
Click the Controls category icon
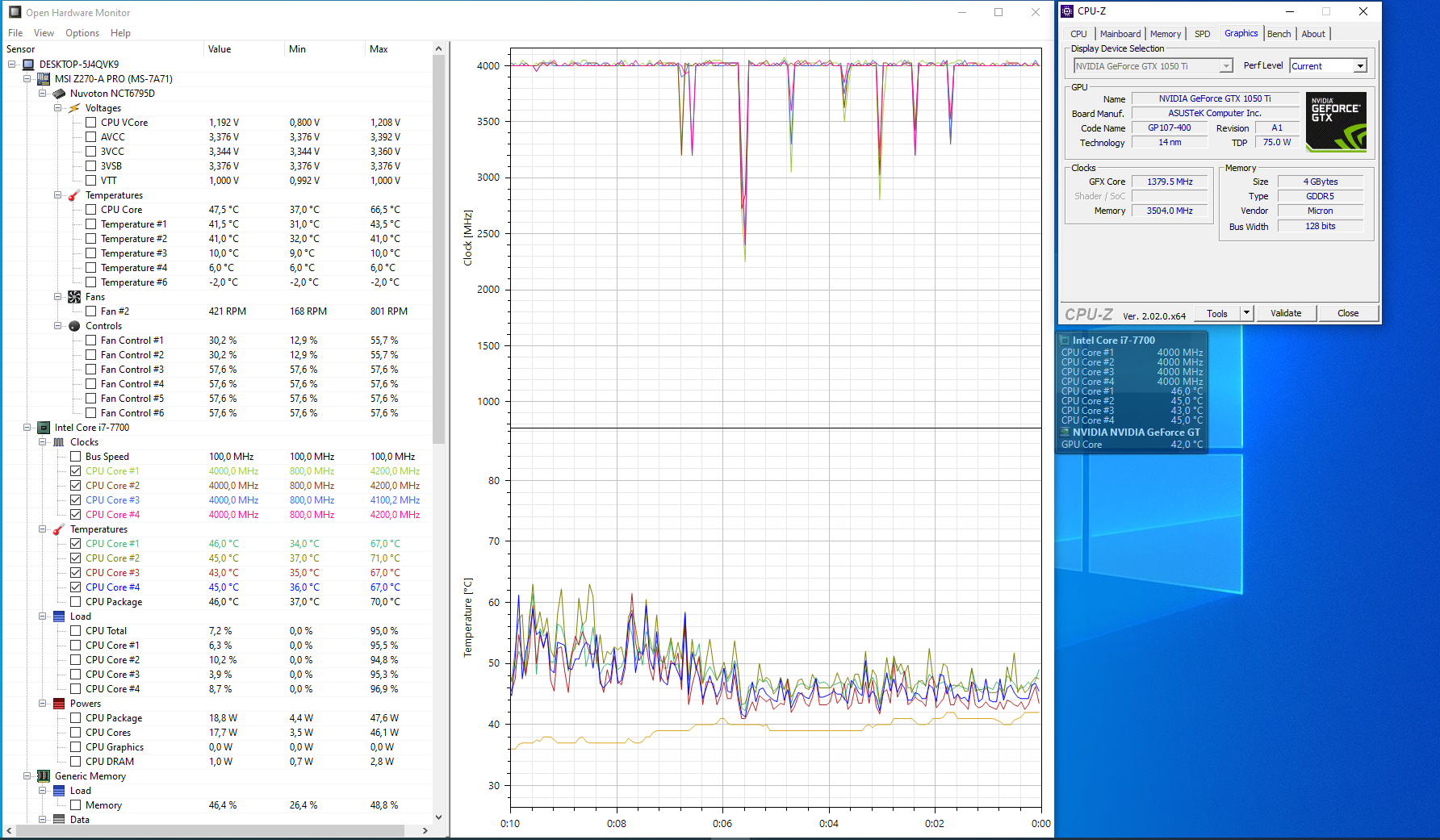[x=74, y=326]
